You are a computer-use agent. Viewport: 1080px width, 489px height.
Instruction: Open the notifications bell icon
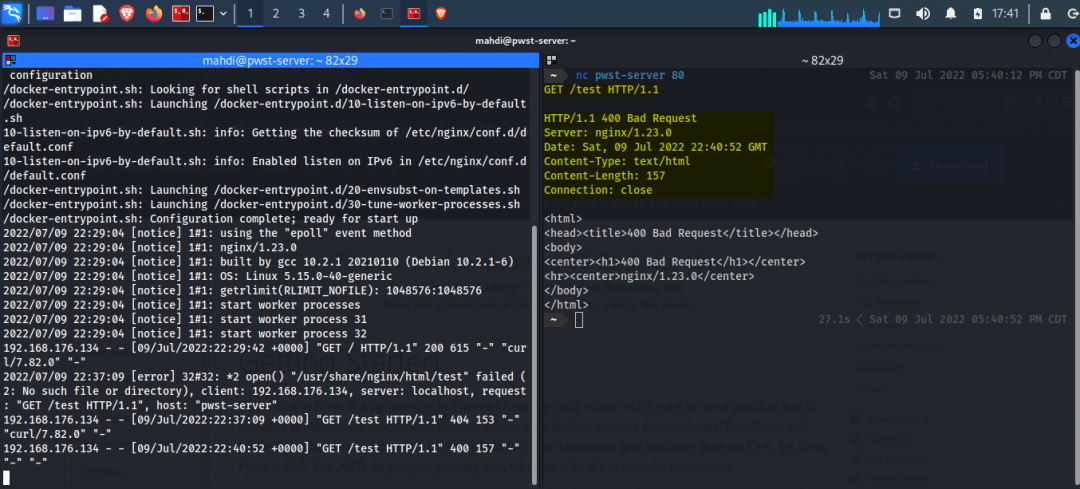click(951, 13)
